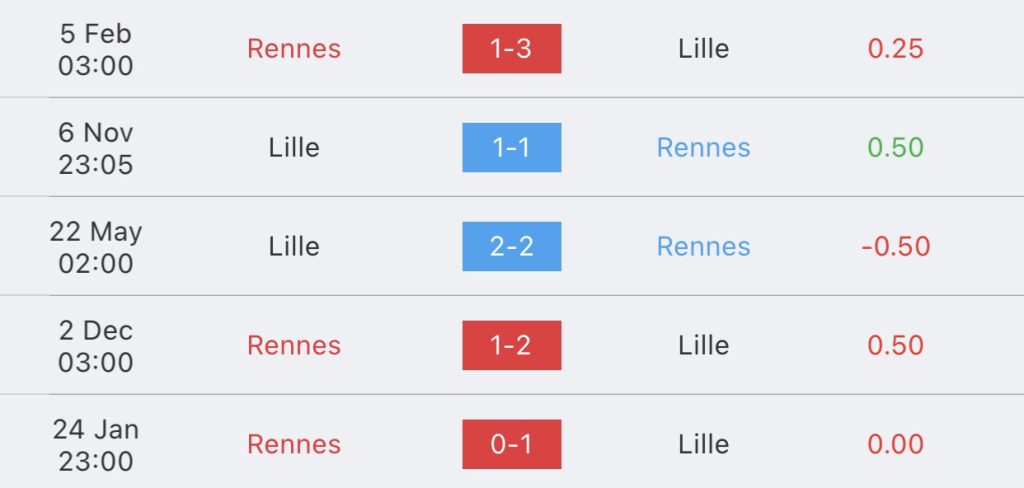The image size is (1024, 488).
Task: Click the green 0.50 handicap value
Action: click(895, 148)
